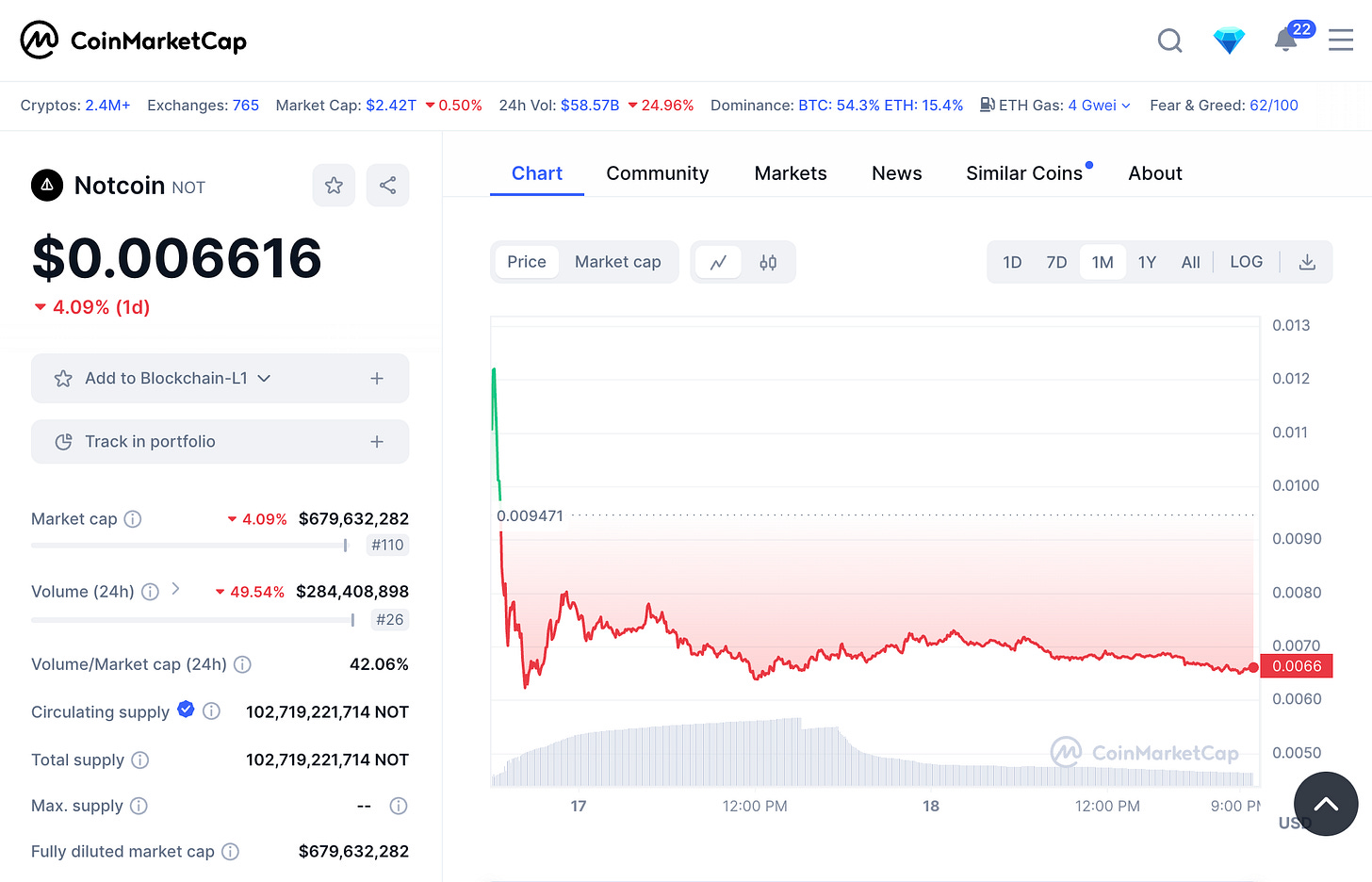Viewport: 1372px width, 882px height.
Task: Click the Max. supply label info icon
Action: 139,806
